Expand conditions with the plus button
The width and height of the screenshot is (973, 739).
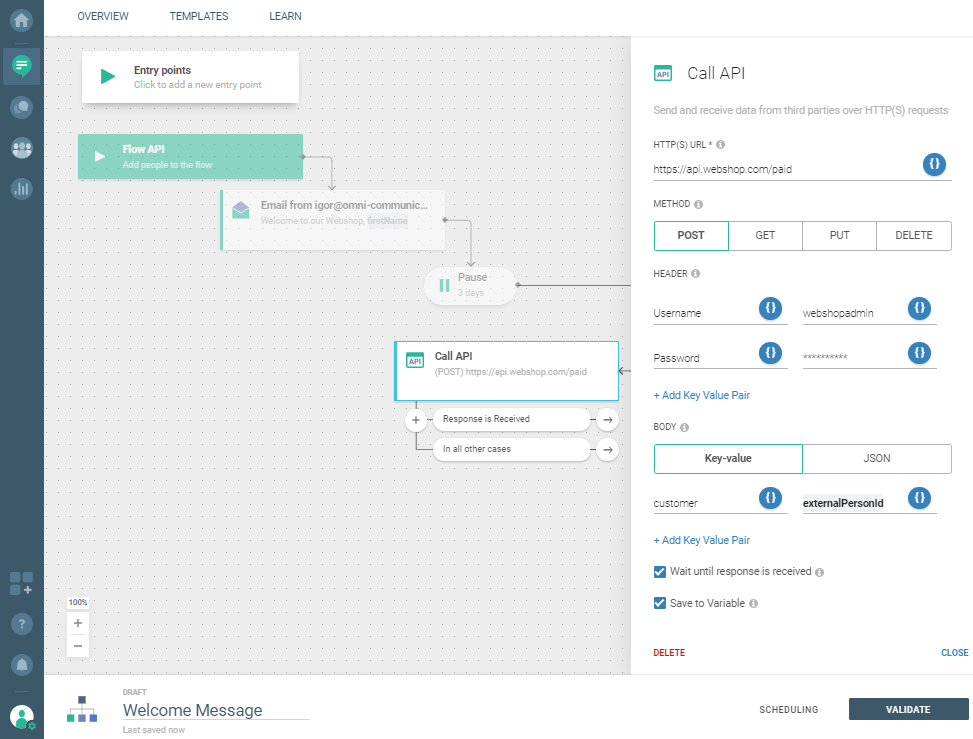(x=416, y=420)
